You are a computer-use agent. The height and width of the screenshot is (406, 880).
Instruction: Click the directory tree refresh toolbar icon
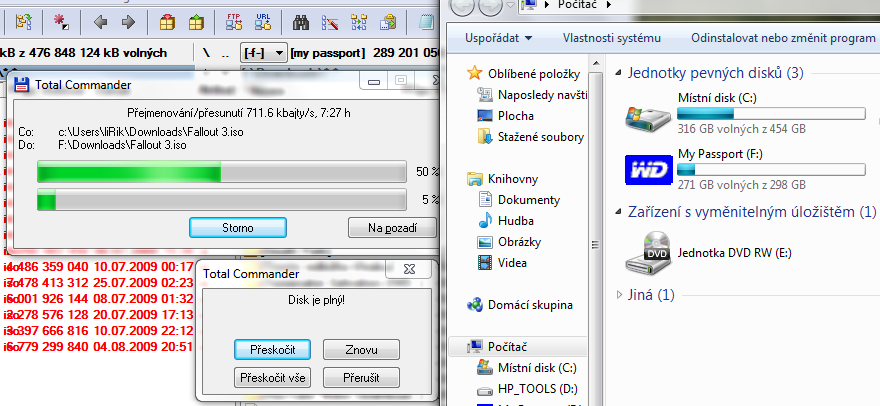tap(24, 22)
